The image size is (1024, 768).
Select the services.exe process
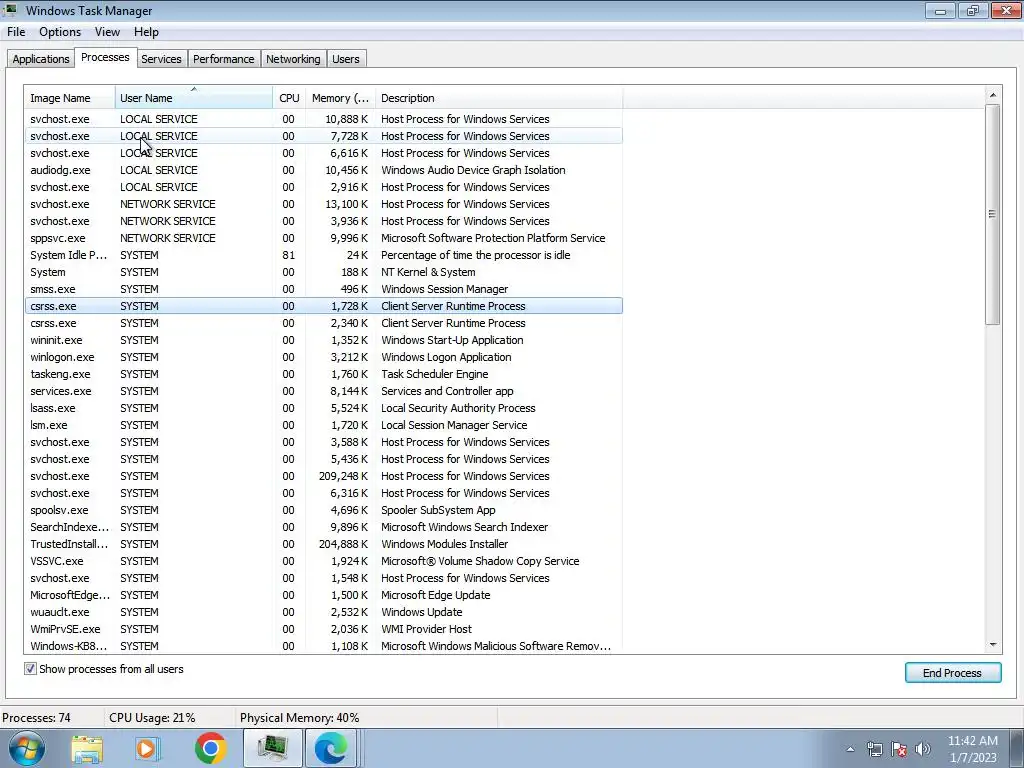[323, 391]
